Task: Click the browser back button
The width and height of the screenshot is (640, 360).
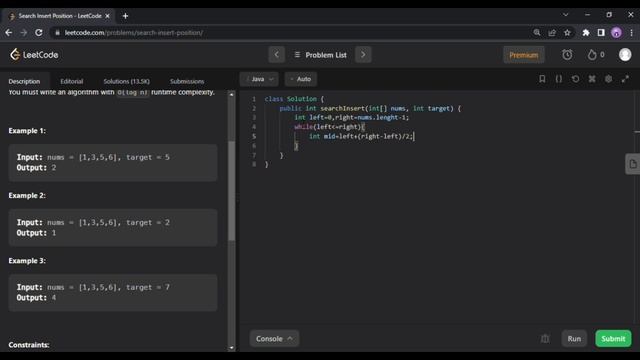Action: [9, 33]
